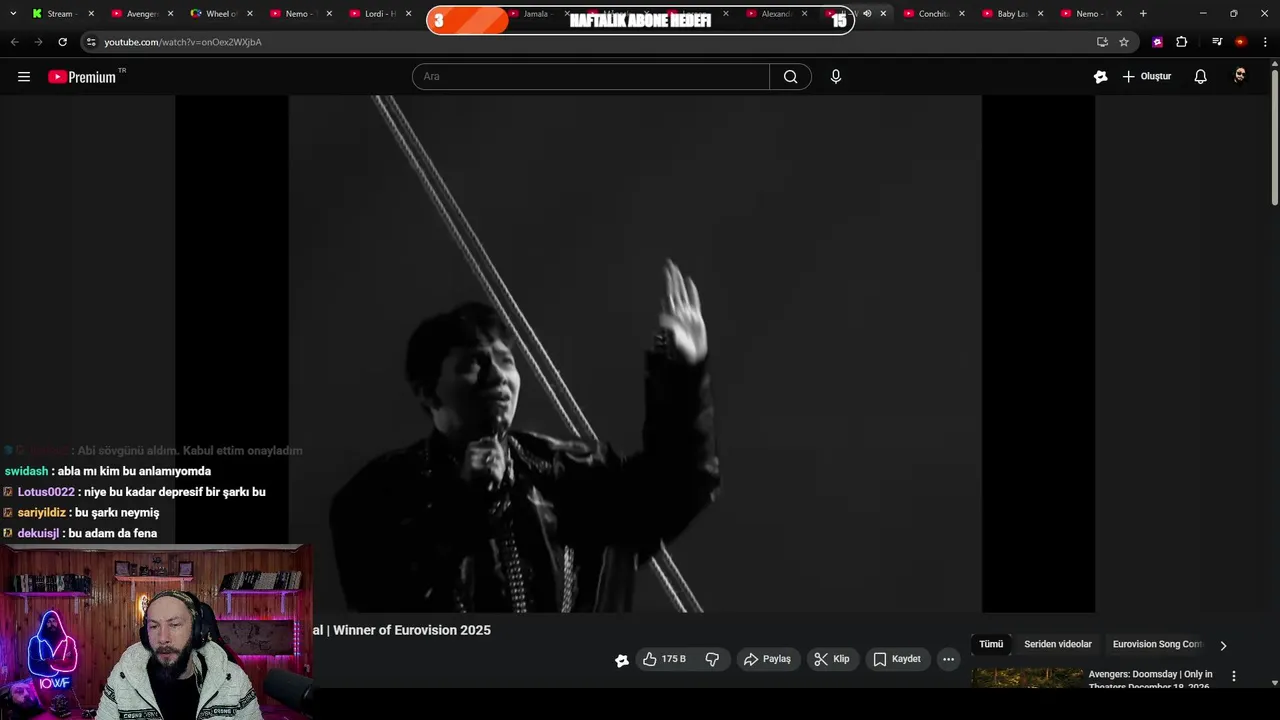Click chat username swidash
The height and width of the screenshot is (720, 1280).
pos(26,471)
